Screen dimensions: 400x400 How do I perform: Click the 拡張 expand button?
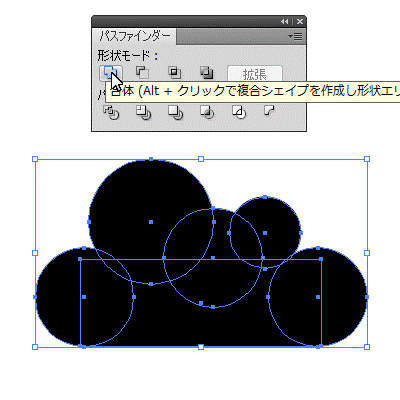pos(255,74)
